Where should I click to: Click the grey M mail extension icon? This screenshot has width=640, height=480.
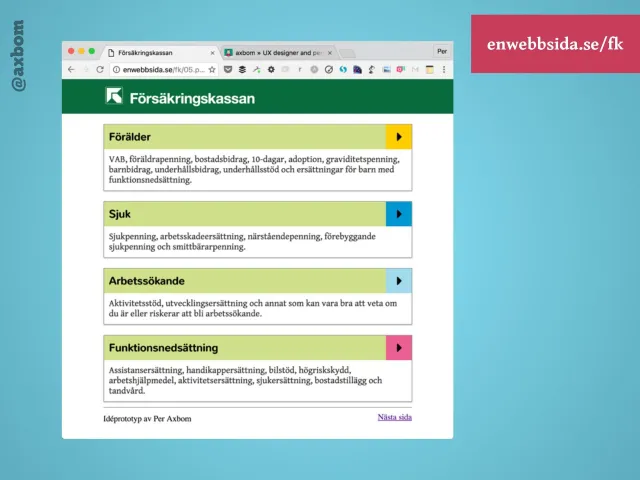[415, 69]
